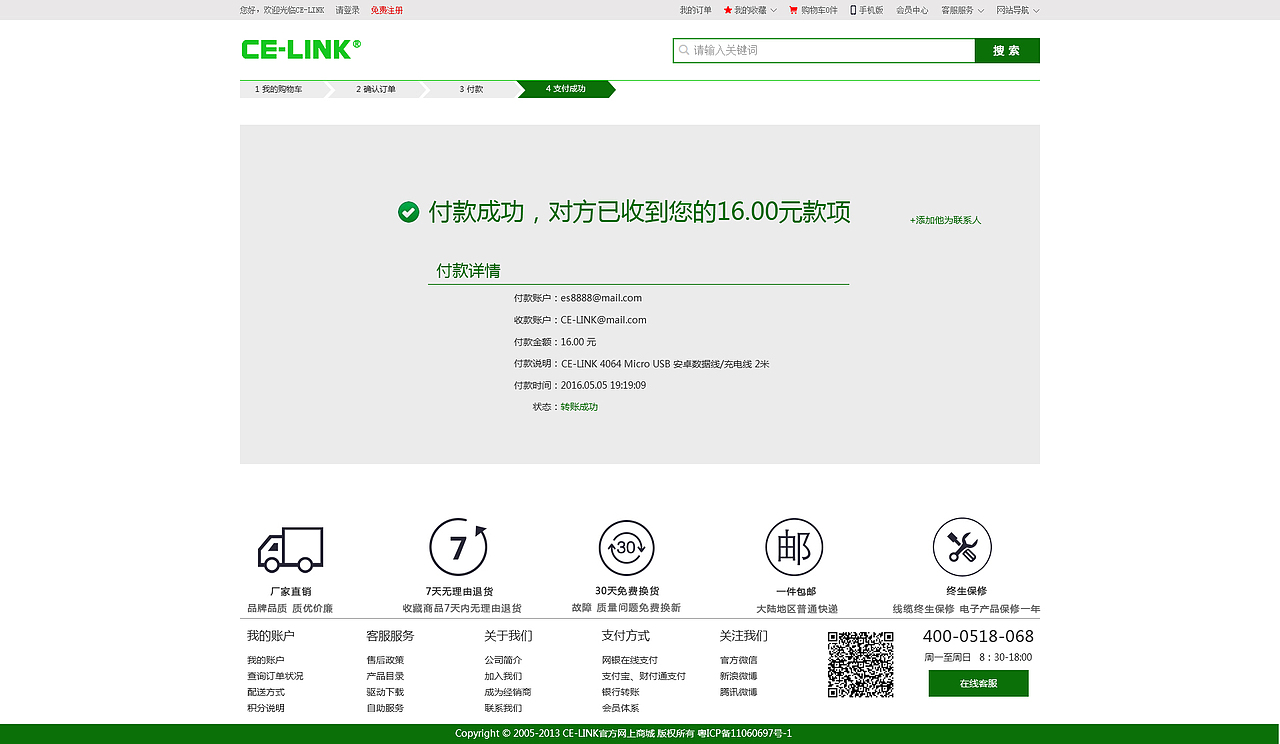Click the copyright 粤ICP备 footer text
Screen dimensions: 1280x744
pos(744,734)
